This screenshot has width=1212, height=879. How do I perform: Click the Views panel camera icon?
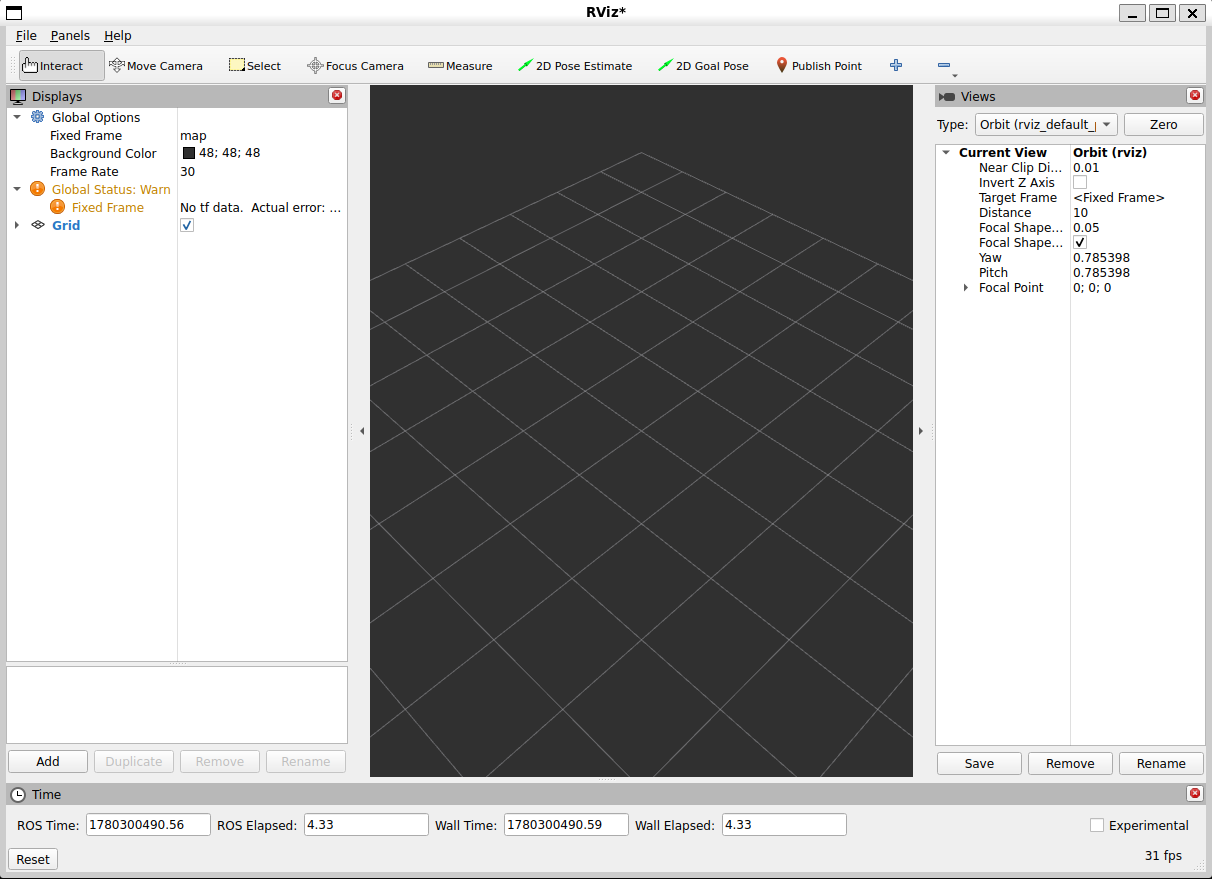click(947, 96)
